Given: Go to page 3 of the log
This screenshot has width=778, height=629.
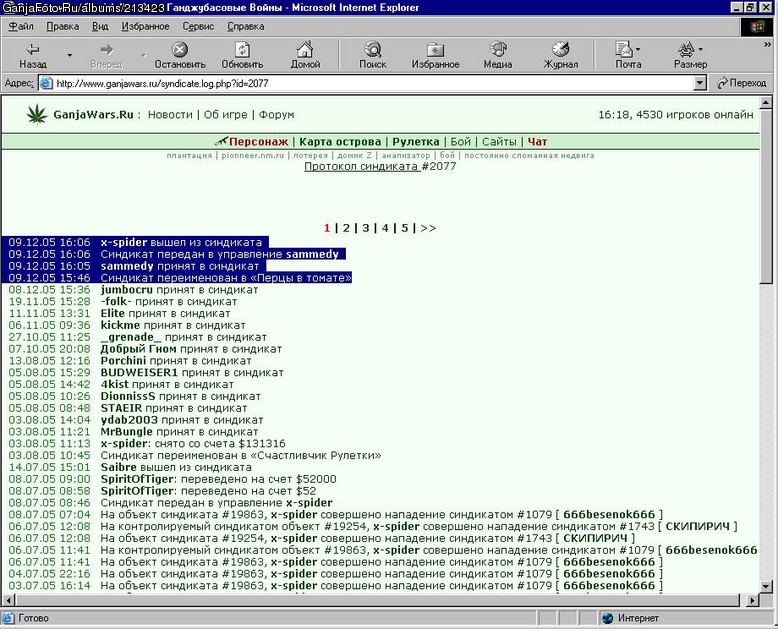Looking at the screenshot, I should tap(366, 228).
